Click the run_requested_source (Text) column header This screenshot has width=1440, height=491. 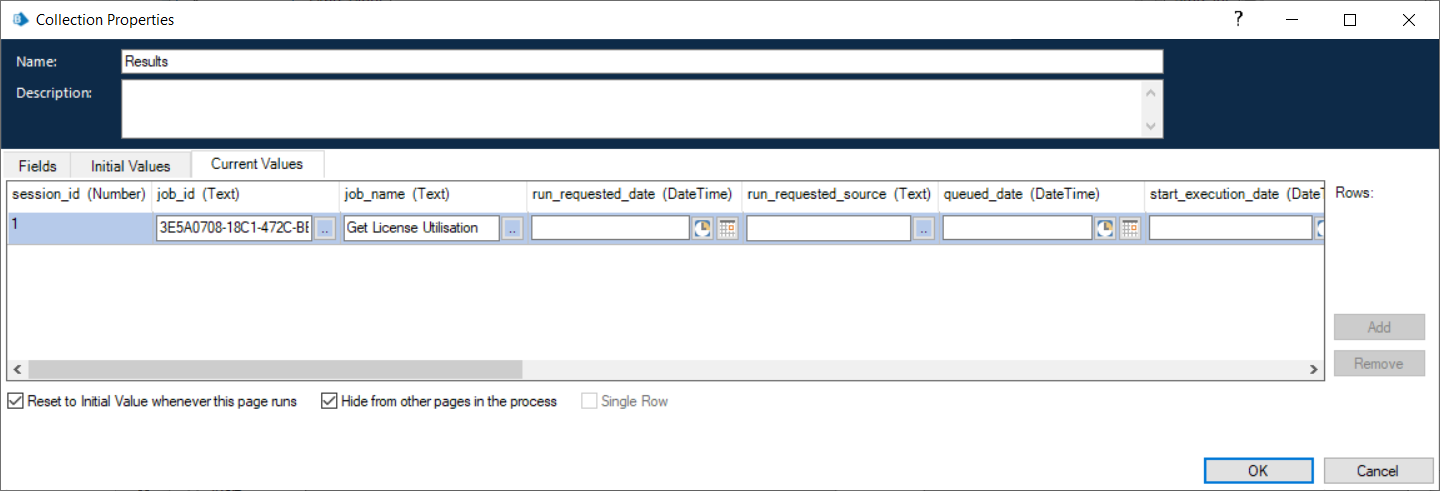click(841, 194)
